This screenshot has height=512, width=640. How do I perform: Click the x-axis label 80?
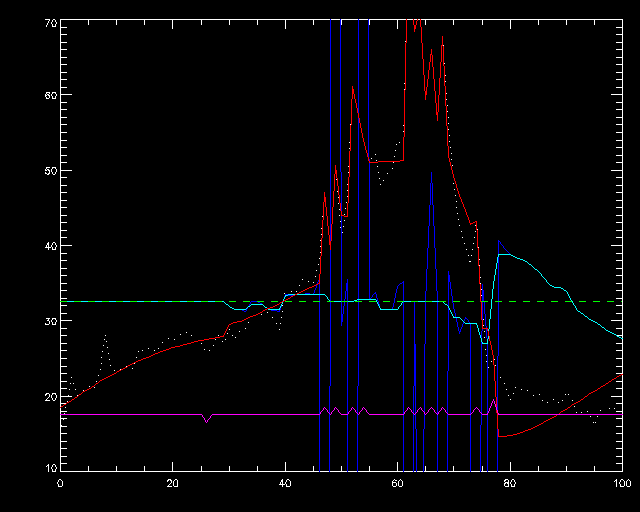(510, 483)
